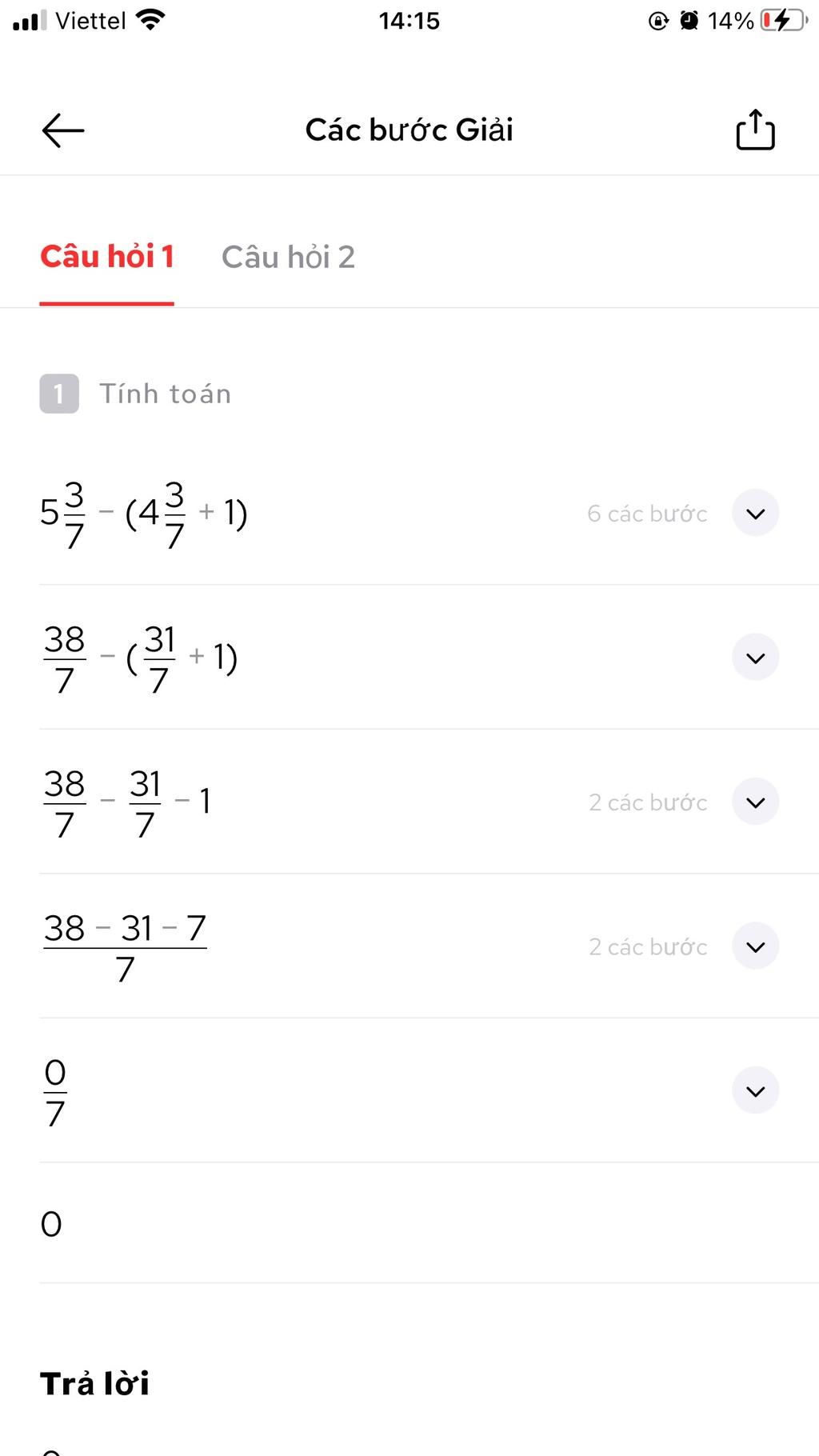Expand the (38 − 31 − 7)/7 step
This screenshot has width=819, height=1456.
(756, 946)
